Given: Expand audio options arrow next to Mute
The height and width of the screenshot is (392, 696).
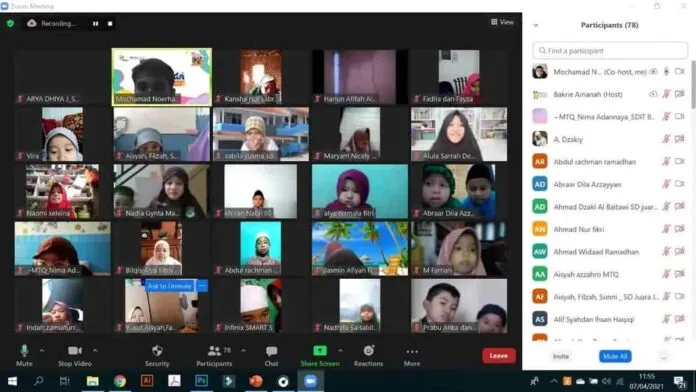Looking at the screenshot, I should pos(42,350).
